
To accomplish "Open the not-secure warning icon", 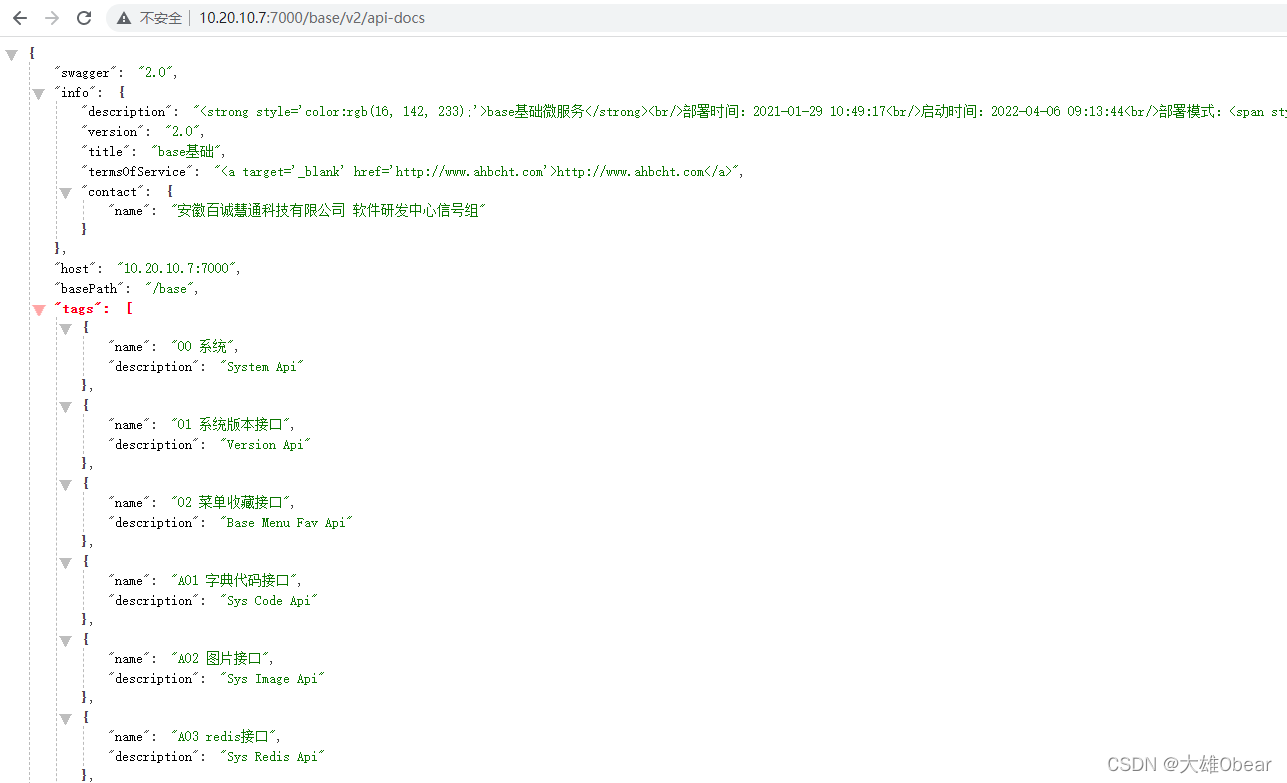I will tap(124, 18).
